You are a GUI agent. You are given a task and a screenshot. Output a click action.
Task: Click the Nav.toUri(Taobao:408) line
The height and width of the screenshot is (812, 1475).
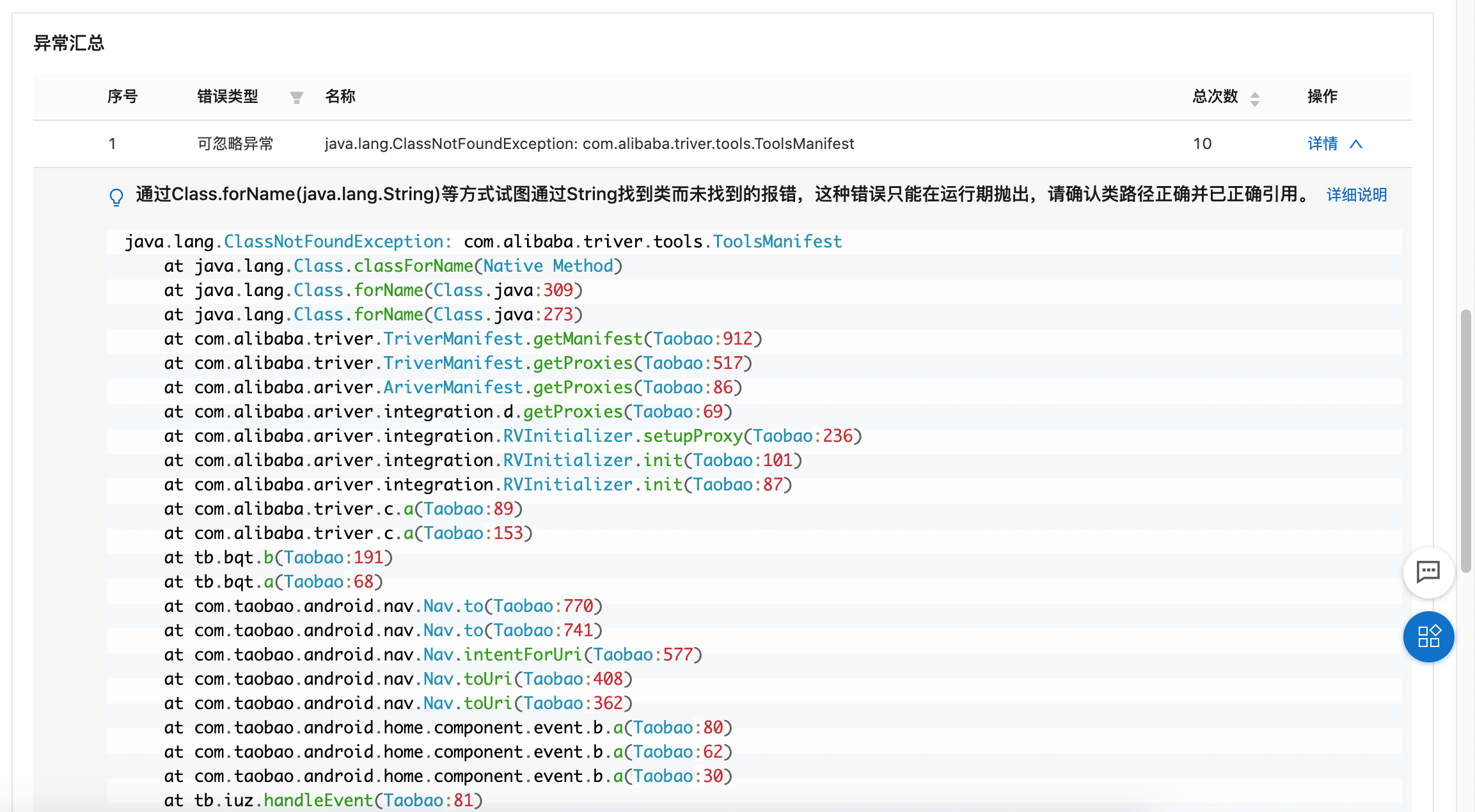click(398, 679)
